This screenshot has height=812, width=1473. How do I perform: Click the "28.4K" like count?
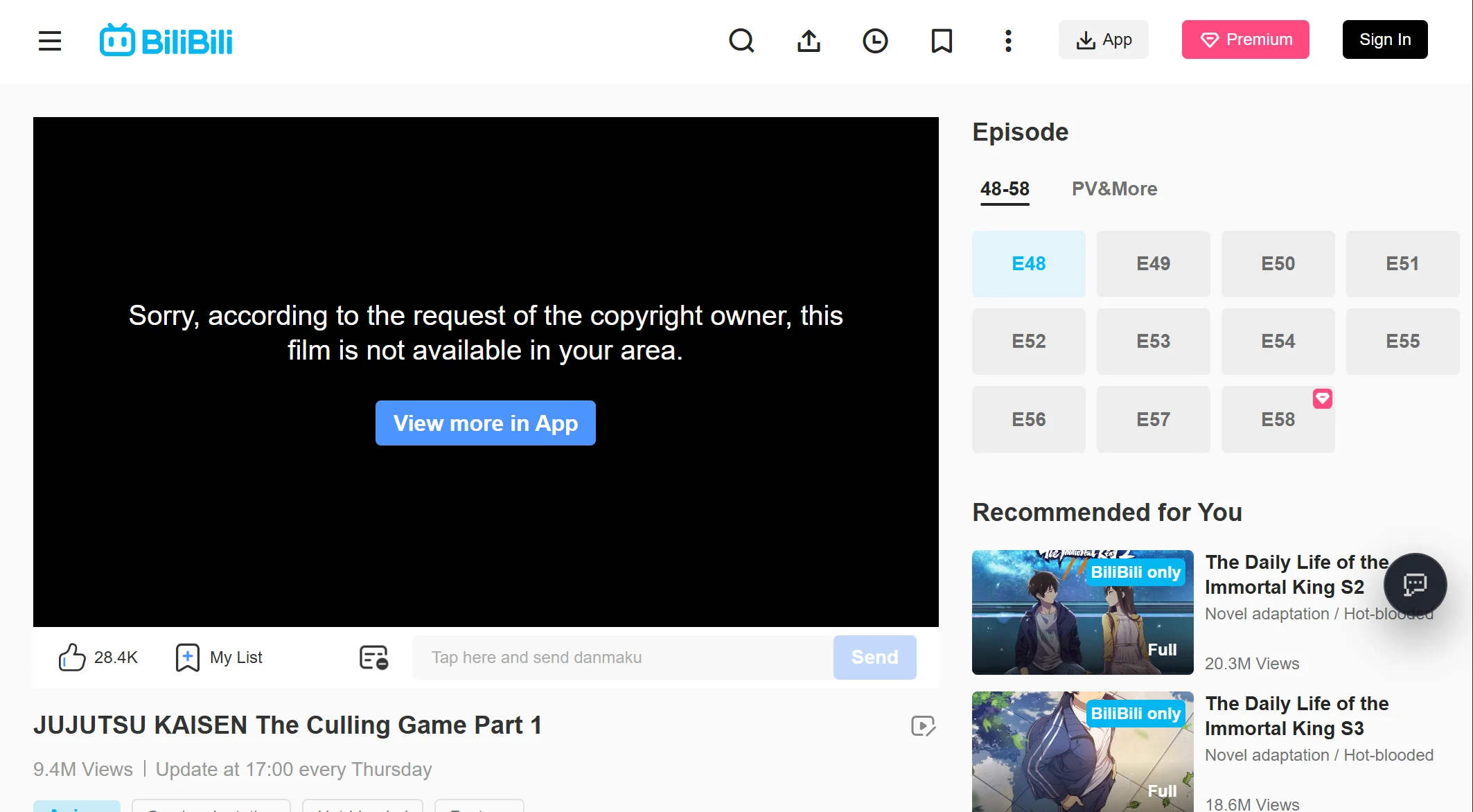click(116, 657)
